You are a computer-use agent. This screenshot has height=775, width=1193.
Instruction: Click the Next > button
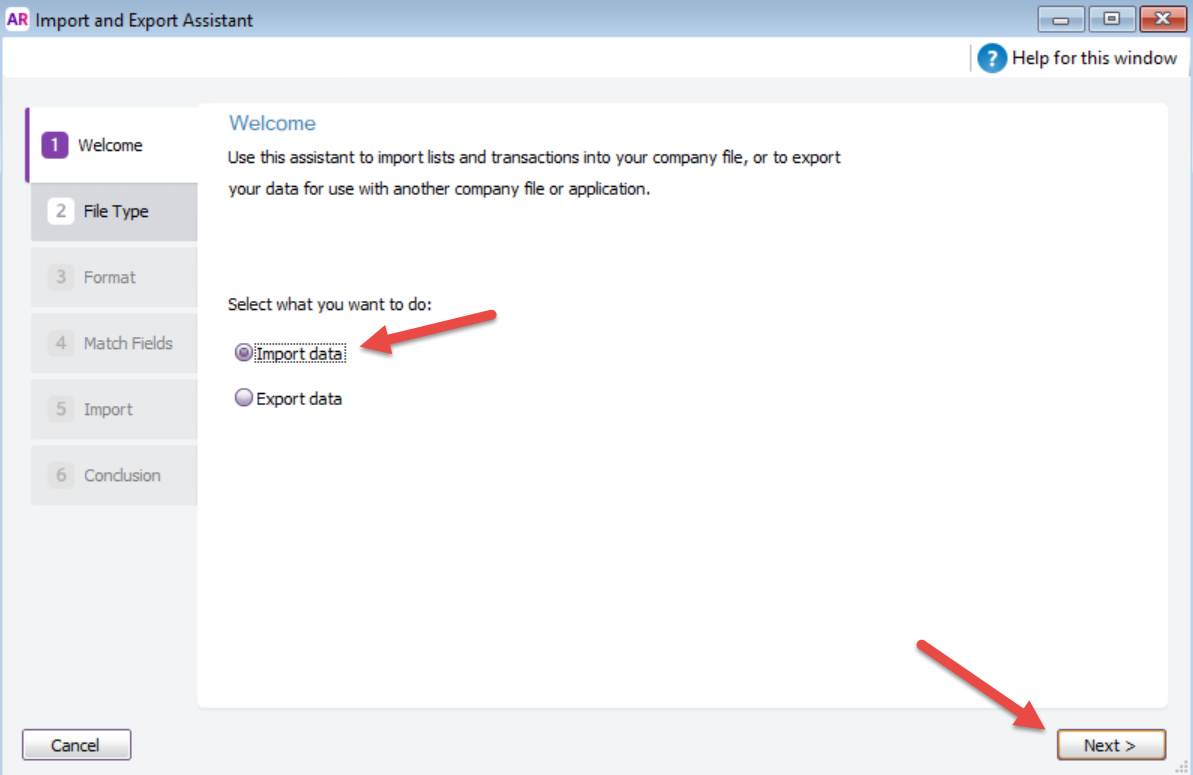tap(1111, 745)
